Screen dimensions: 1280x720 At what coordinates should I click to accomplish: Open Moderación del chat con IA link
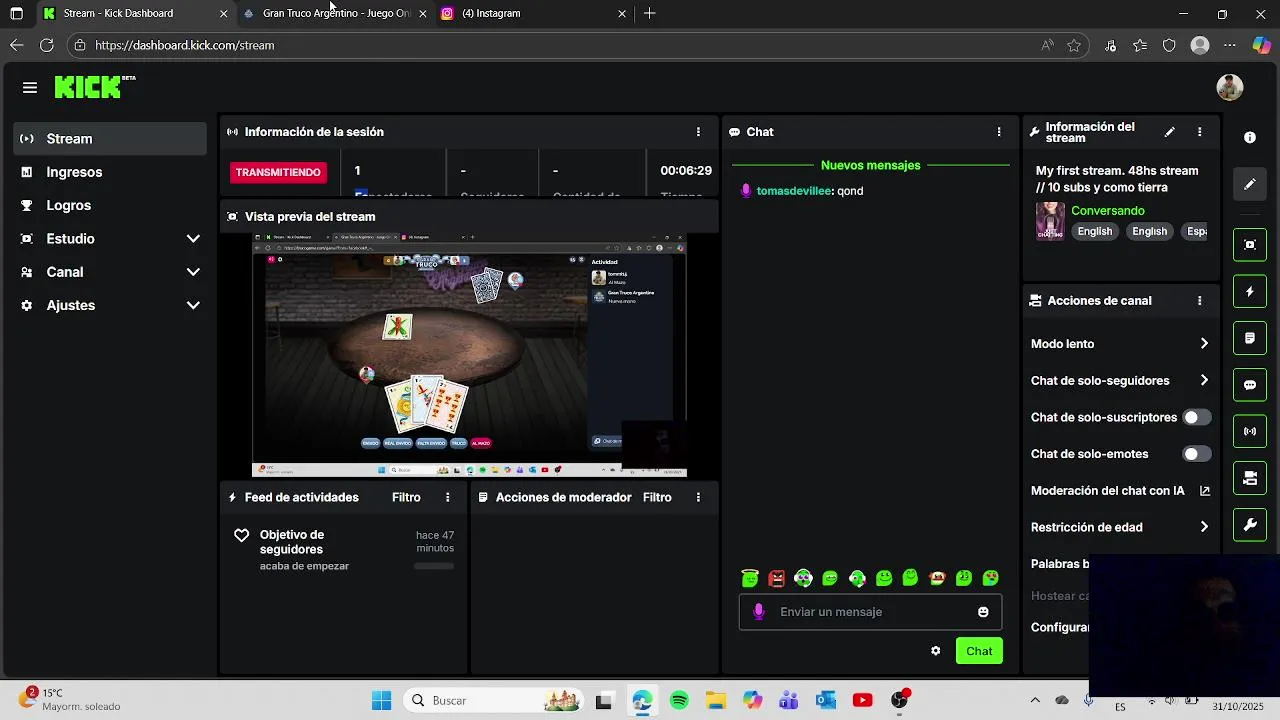tap(1120, 490)
